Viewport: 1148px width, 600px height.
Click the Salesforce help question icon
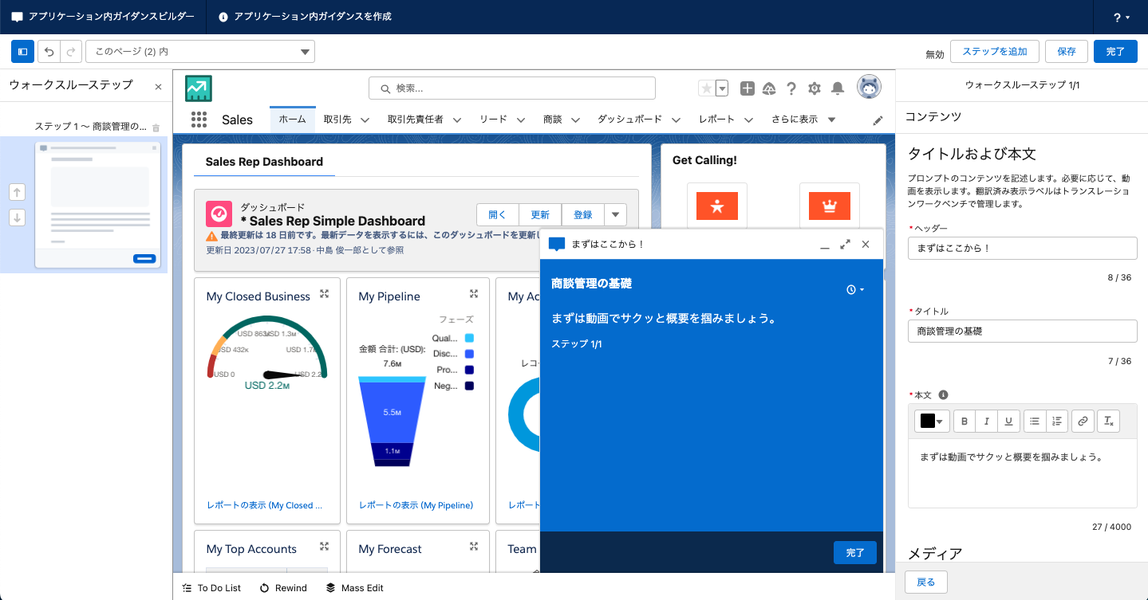(791, 89)
